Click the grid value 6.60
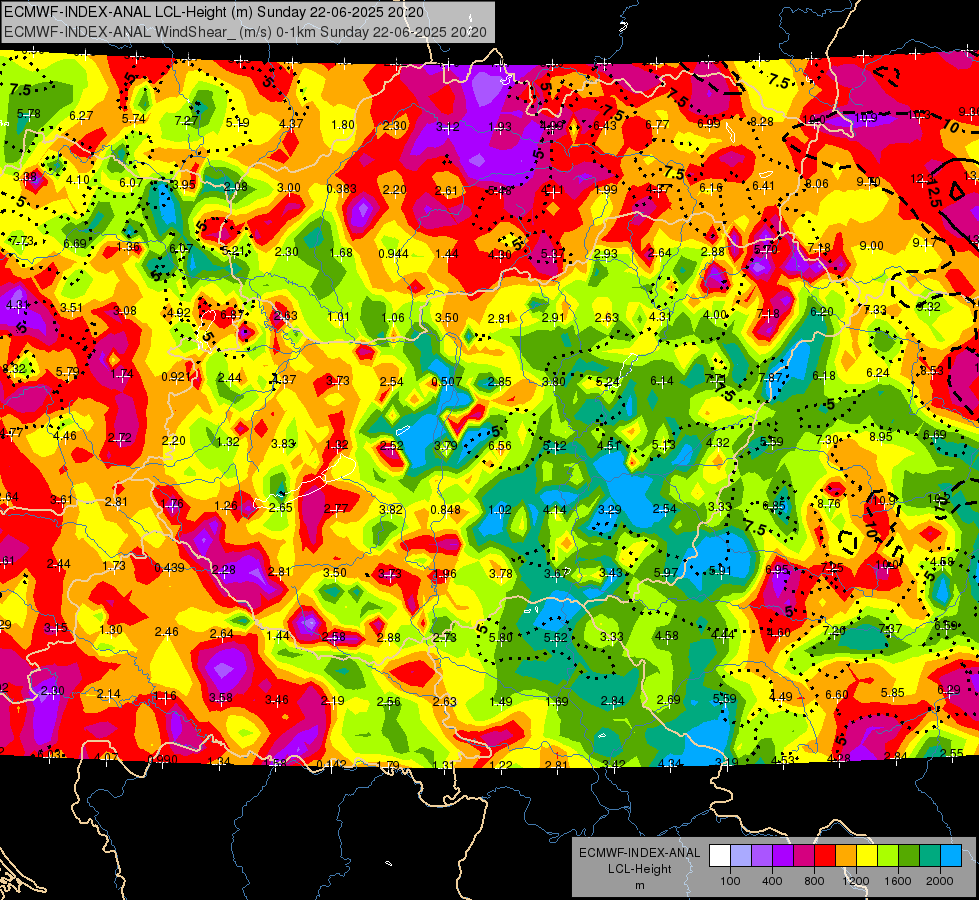 pyautogui.click(x=837, y=695)
